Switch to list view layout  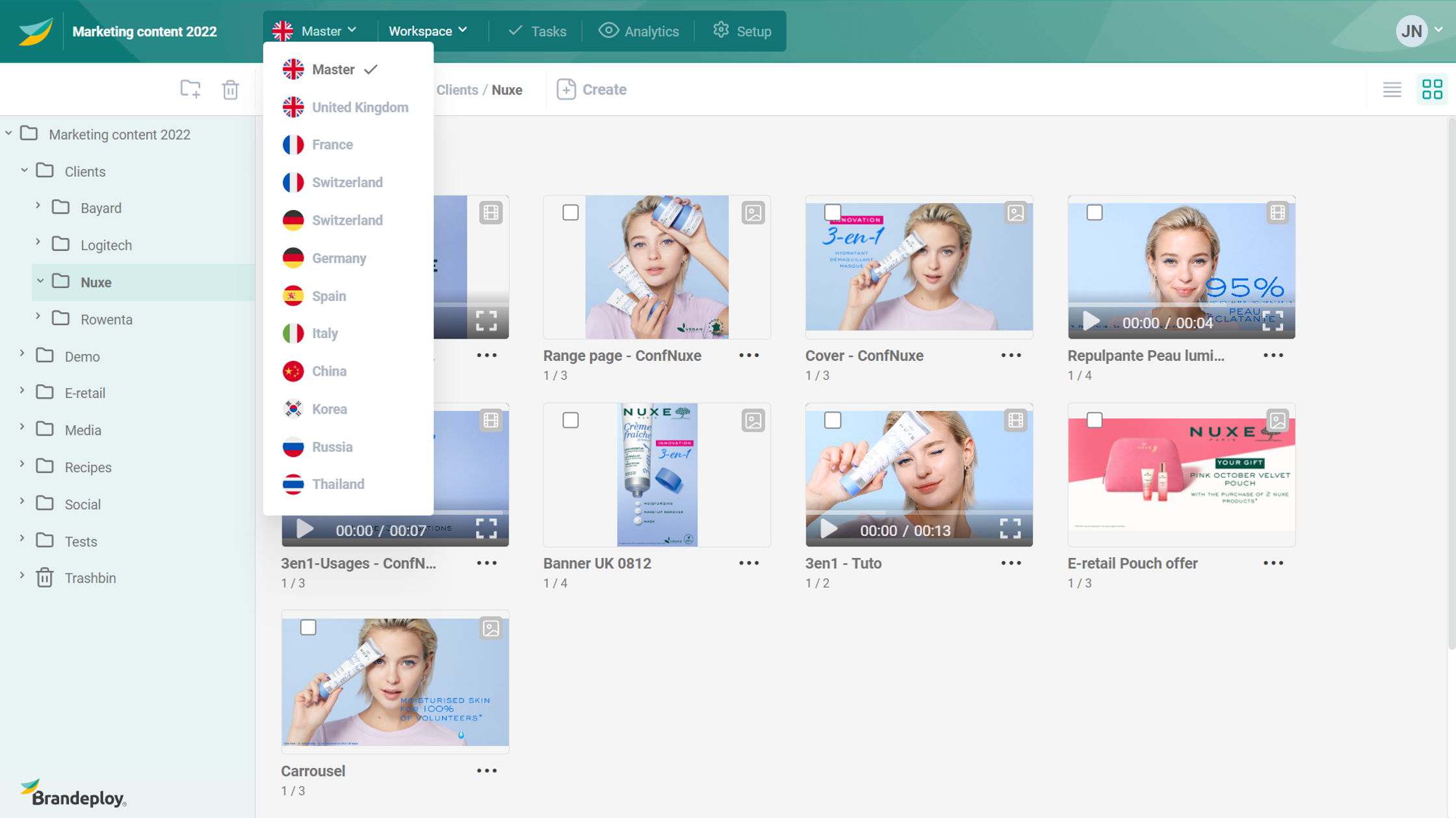click(1392, 89)
